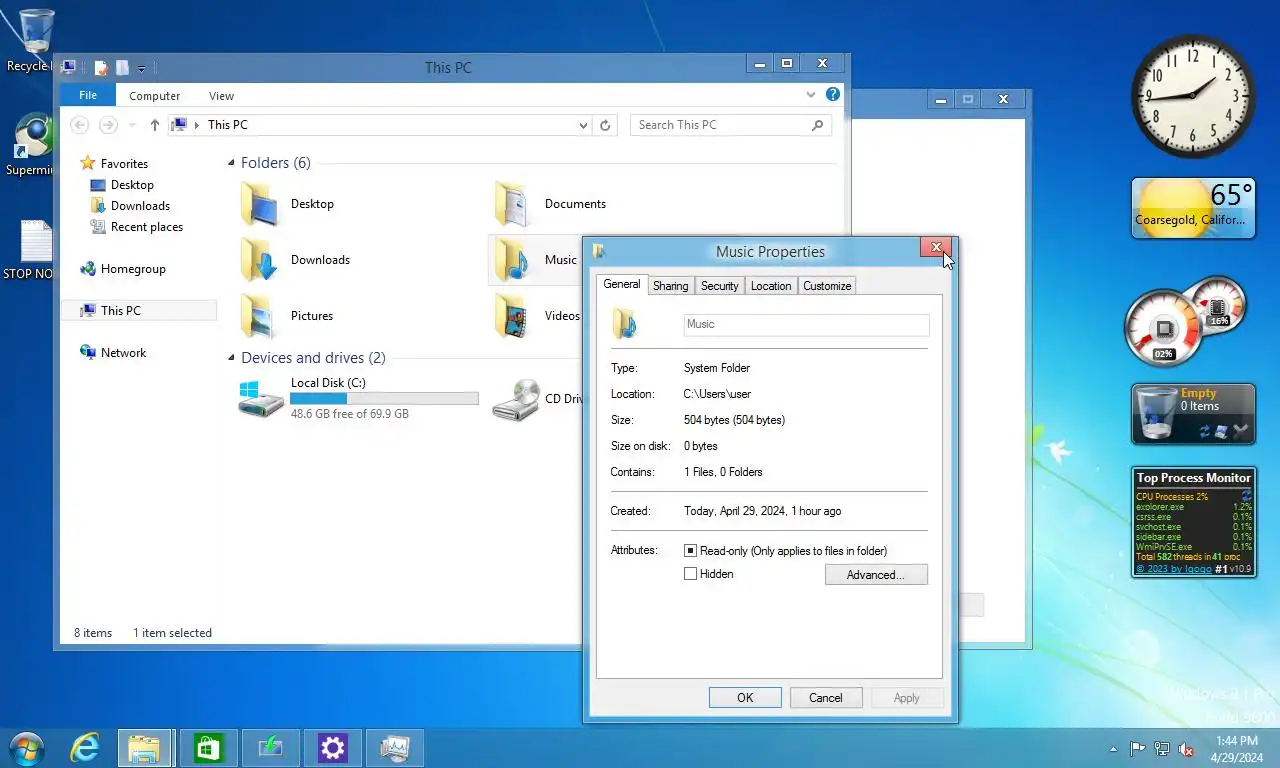Select Favorites in the navigation pane
This screenshot has height=768, width=1280.
(x=124, y=164)
